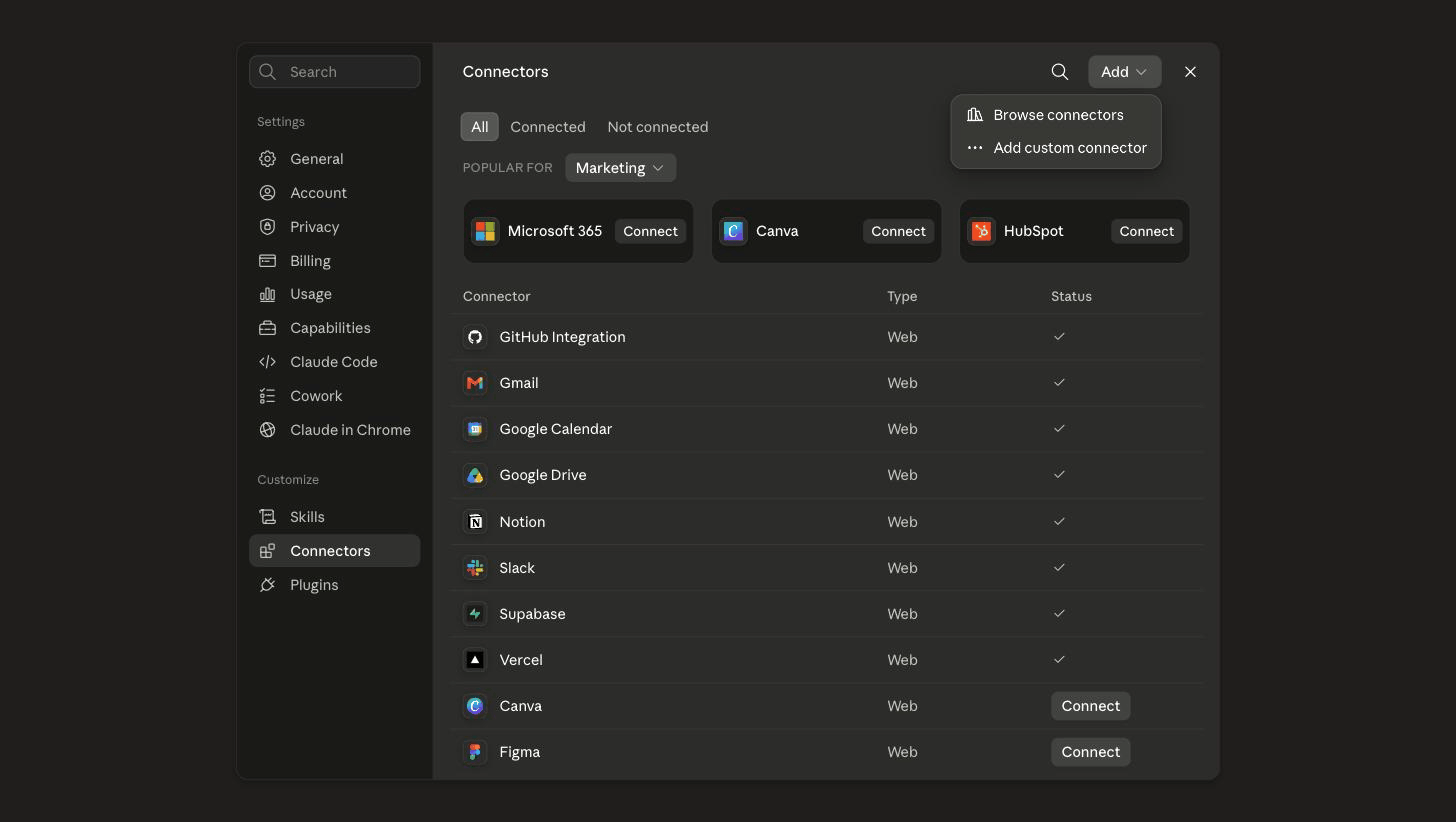
Task: Click the Notion logo icon
Action: (x=475, y=522)
